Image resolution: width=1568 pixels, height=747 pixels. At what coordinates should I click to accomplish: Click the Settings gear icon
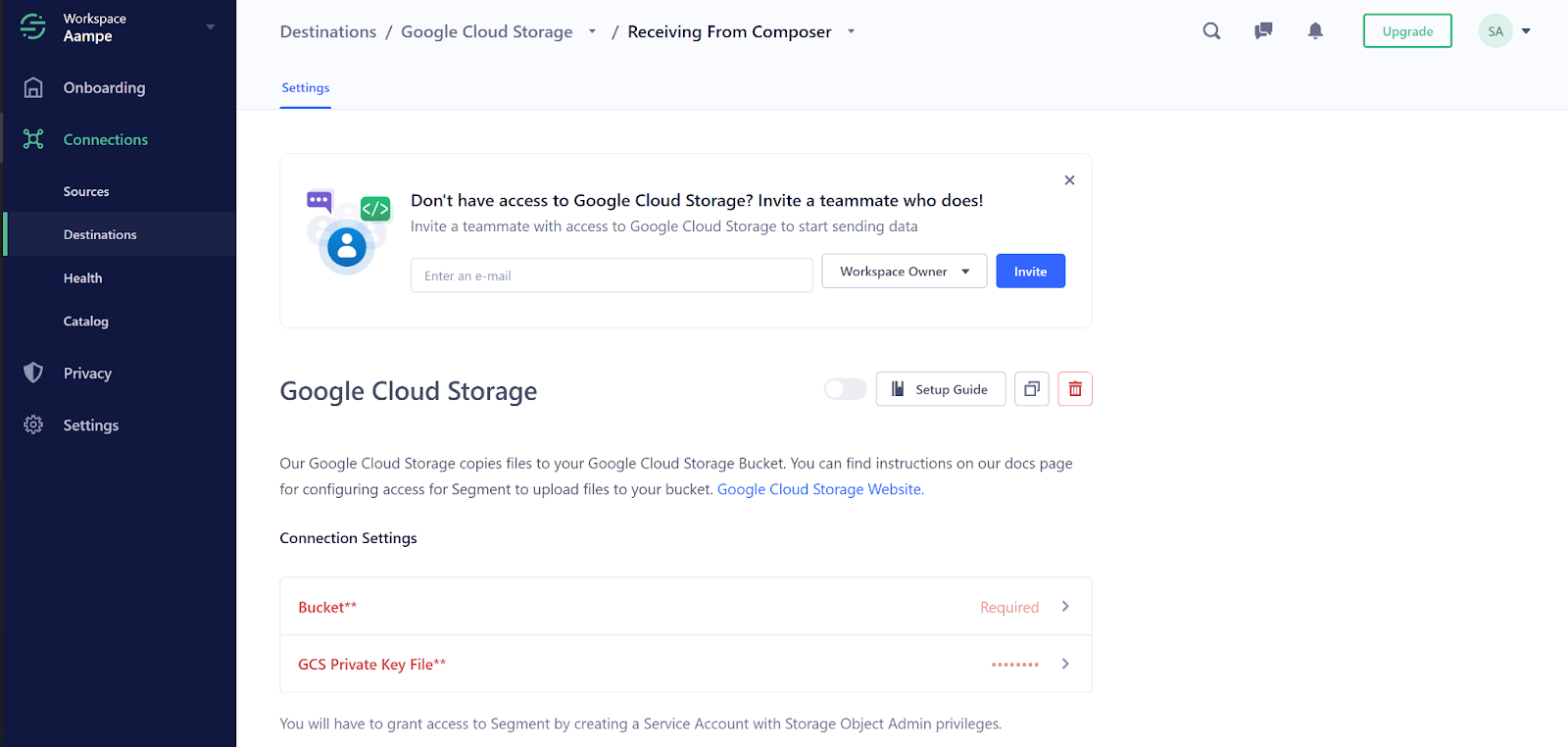(33, 424)
